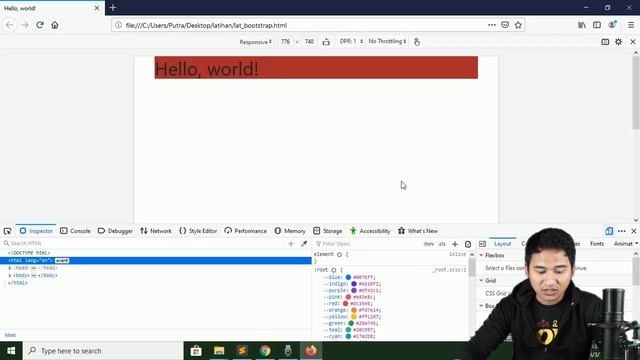Open Firefox hamburger menu
Image resolution: width=640 pixels, height=360 pixels.
pos(631,25)
